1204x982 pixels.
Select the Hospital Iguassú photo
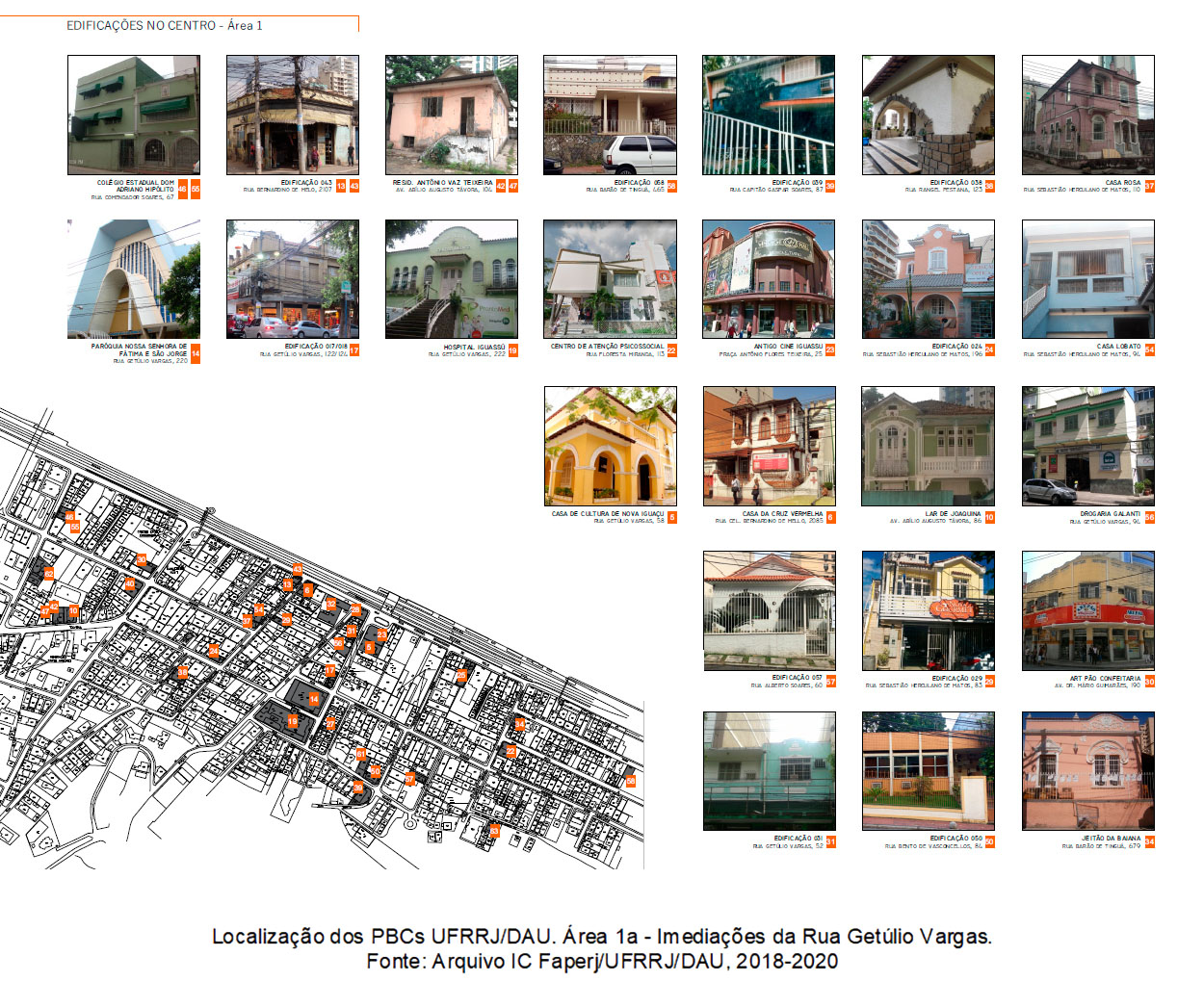pos(451,279)
